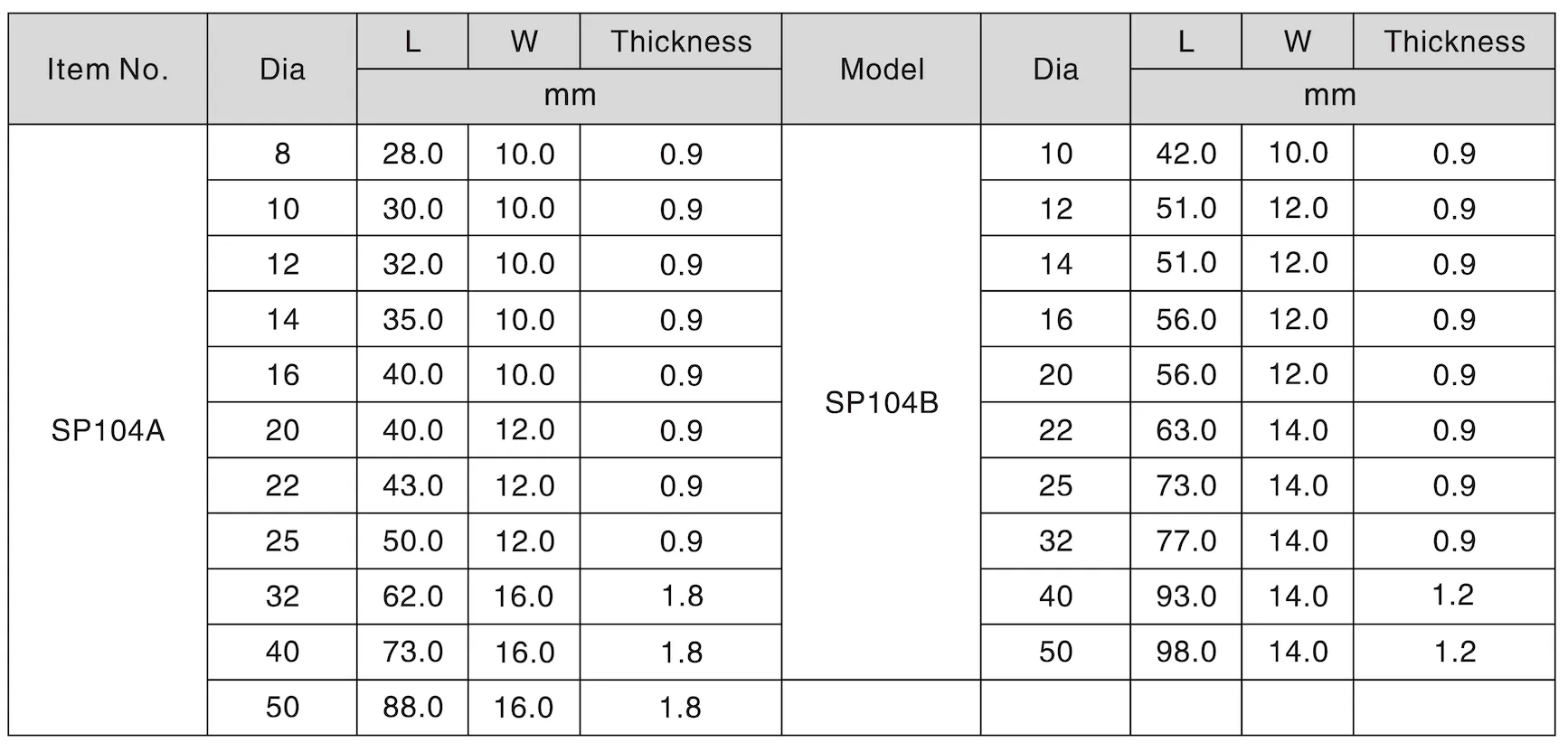
Task: Select the 28.0 length cell for Dia 8
Action: 412,153
